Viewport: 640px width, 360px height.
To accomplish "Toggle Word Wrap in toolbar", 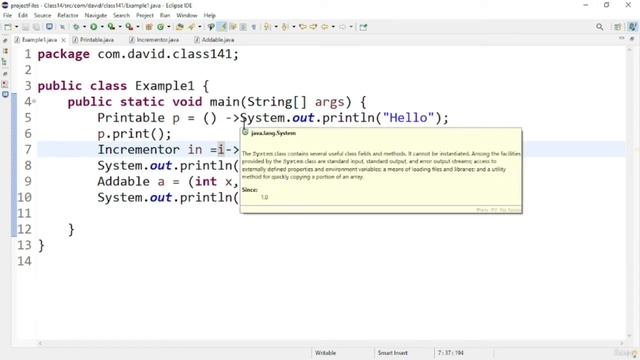I will pyautogui.click(x=233, y=27).
